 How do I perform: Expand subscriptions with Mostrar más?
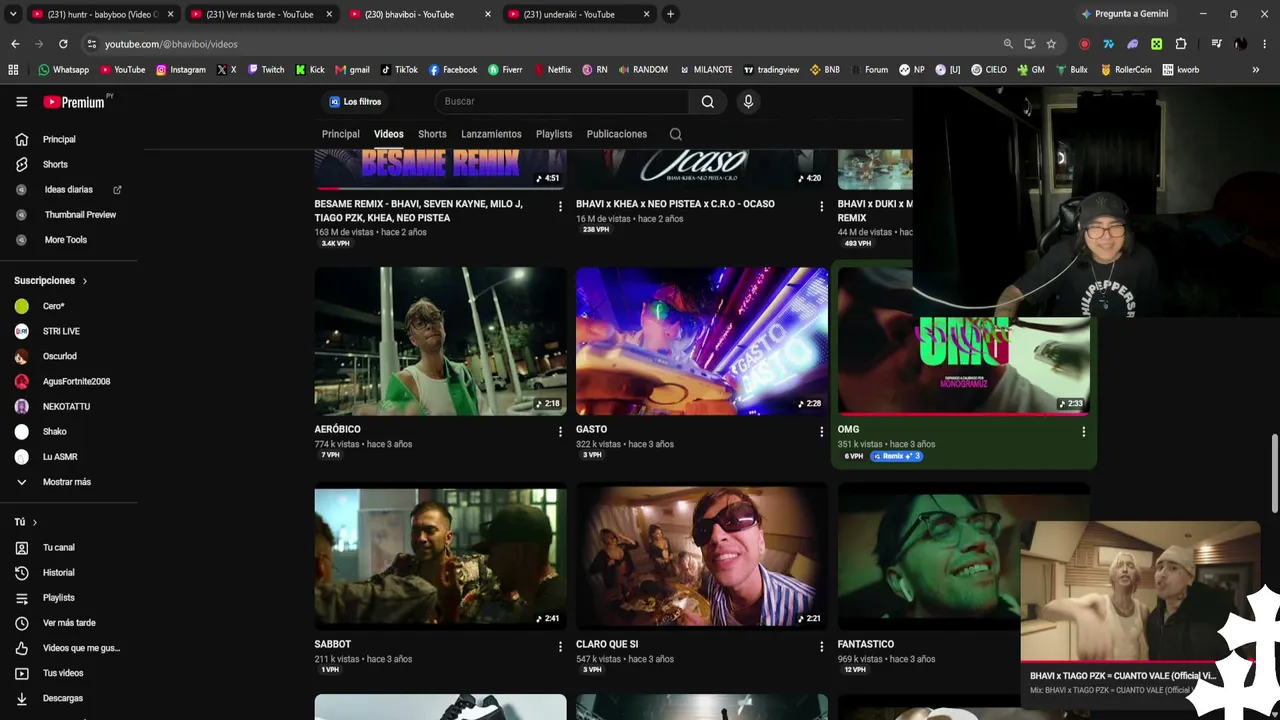coord(66,482)
